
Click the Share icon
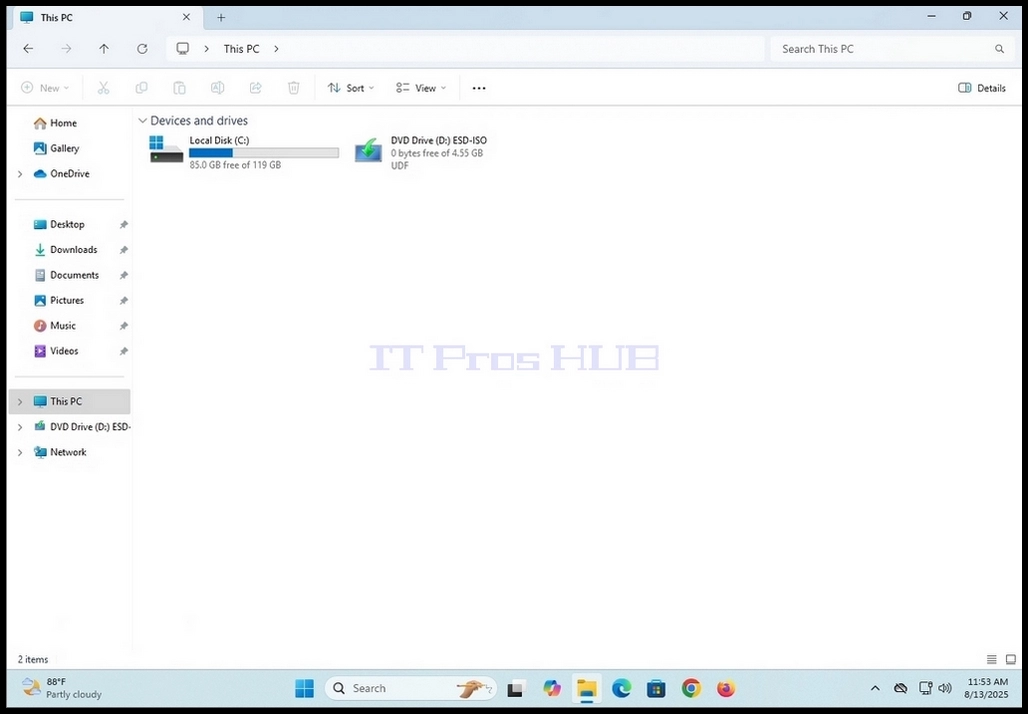(x=256, y=88)
